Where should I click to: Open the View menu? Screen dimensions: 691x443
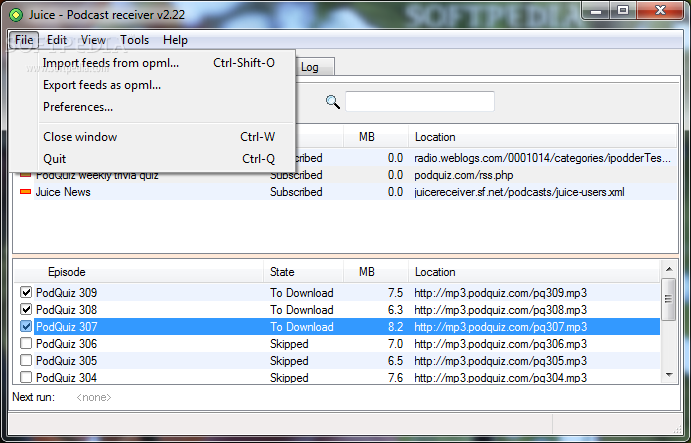[x=93, y=40]
